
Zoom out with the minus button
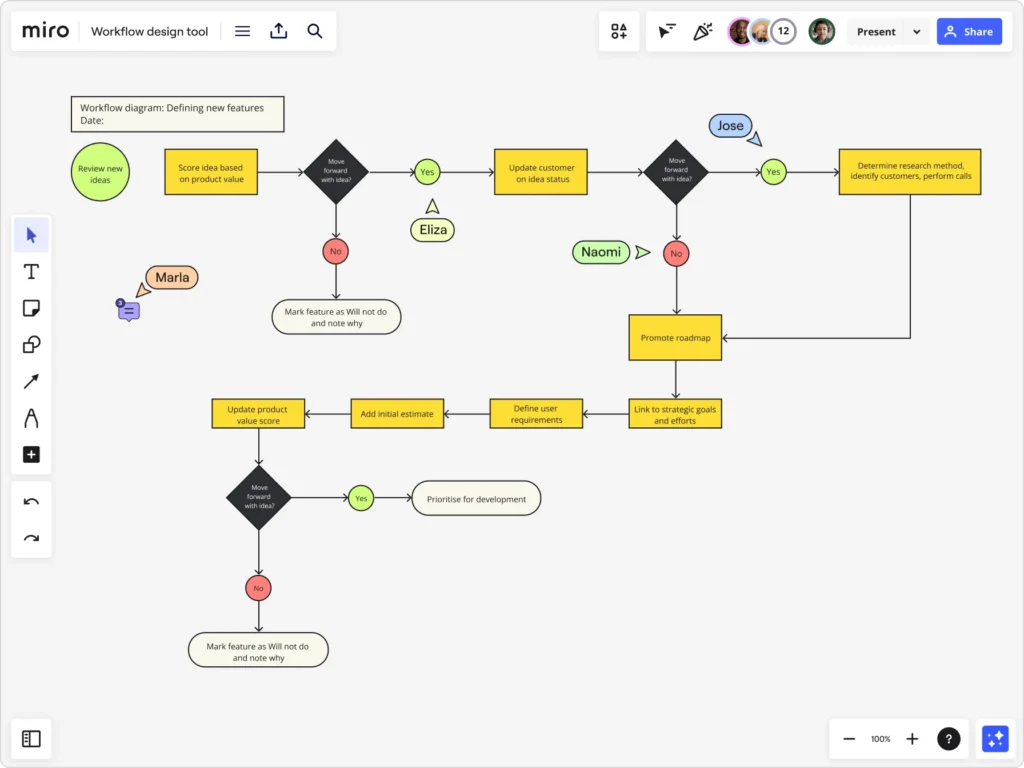coord(849,739)
